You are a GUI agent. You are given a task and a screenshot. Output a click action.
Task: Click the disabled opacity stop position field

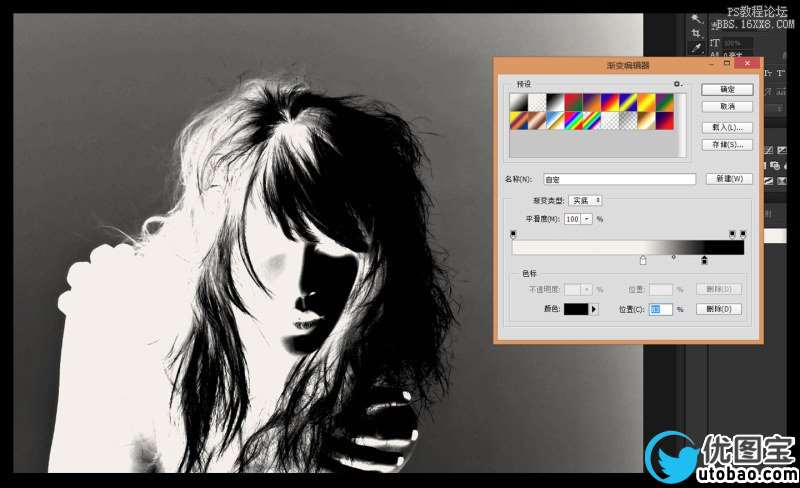pyautogui.click(x=660, y=289)
